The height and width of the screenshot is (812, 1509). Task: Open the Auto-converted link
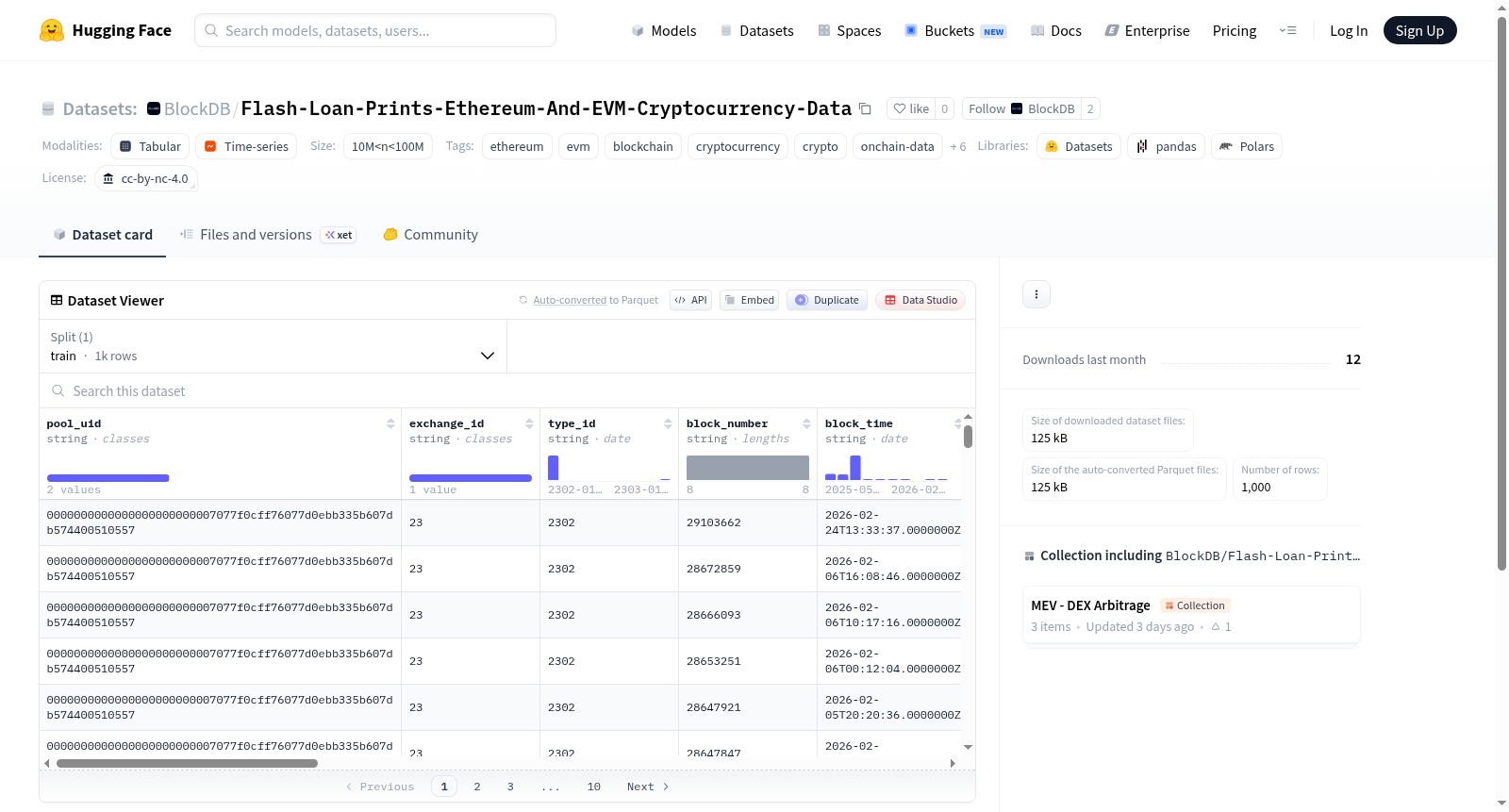(570, 300)
